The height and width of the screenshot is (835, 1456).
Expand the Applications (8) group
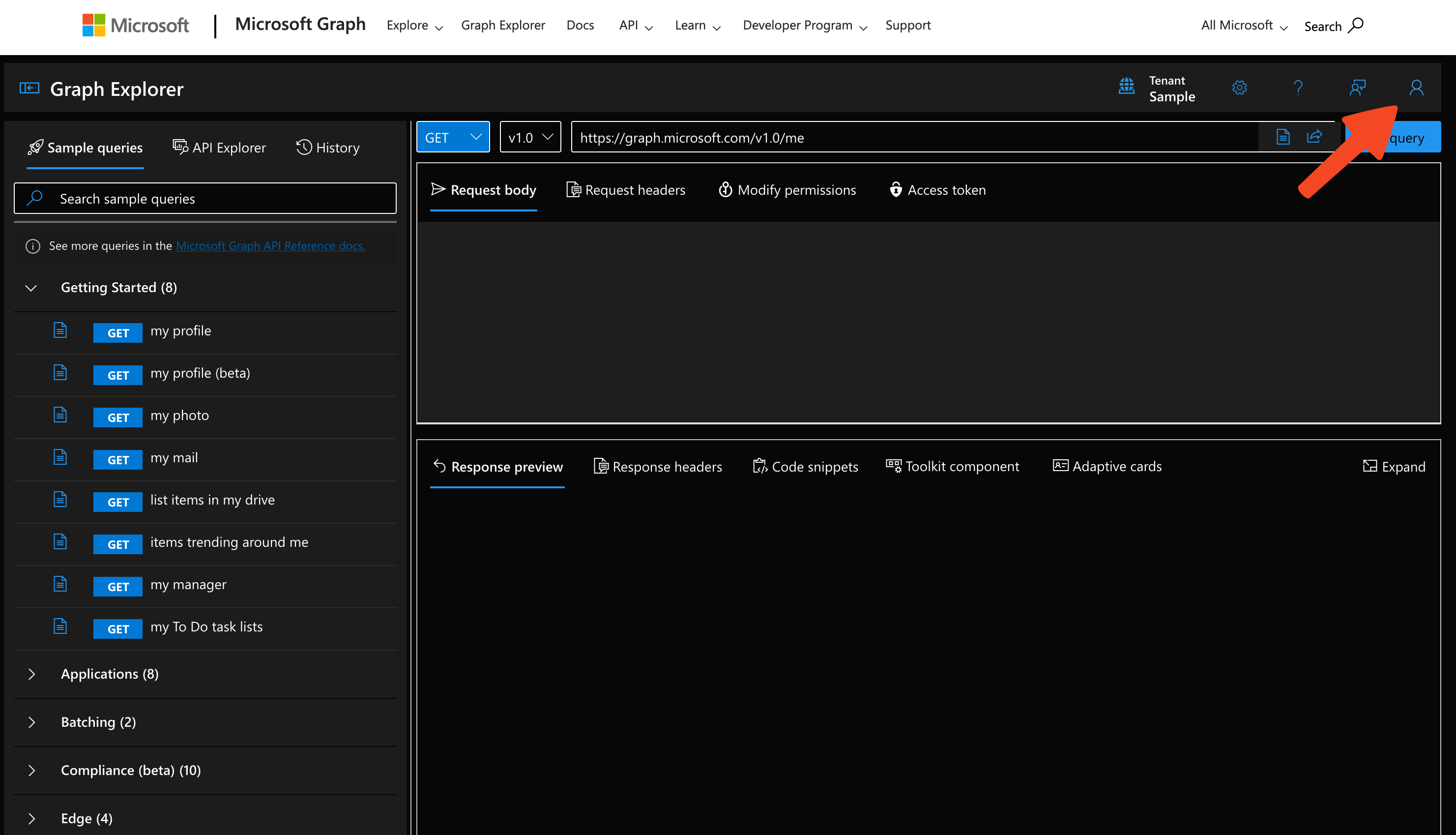coord(31,674)
